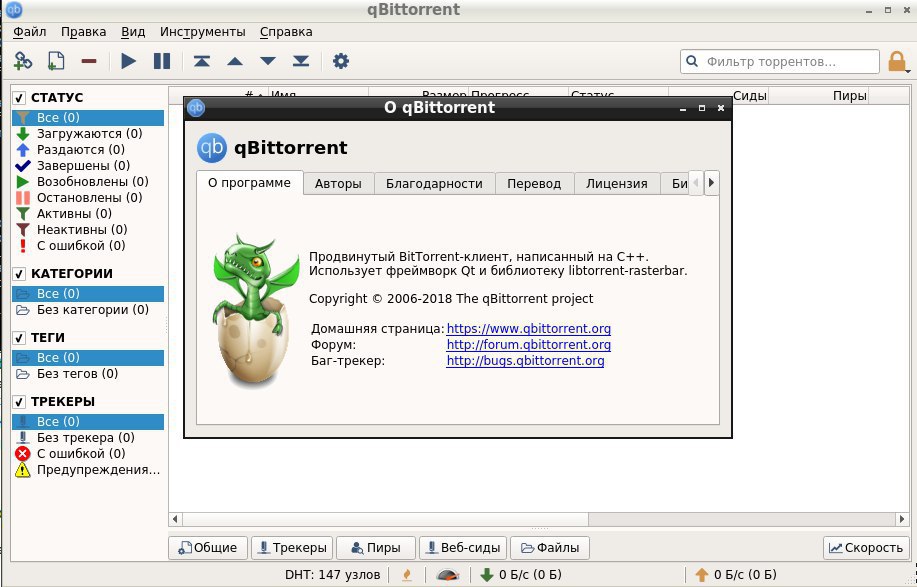917x587 pixels.
Task: Click the red delete torrent icon
Action: 89,61
